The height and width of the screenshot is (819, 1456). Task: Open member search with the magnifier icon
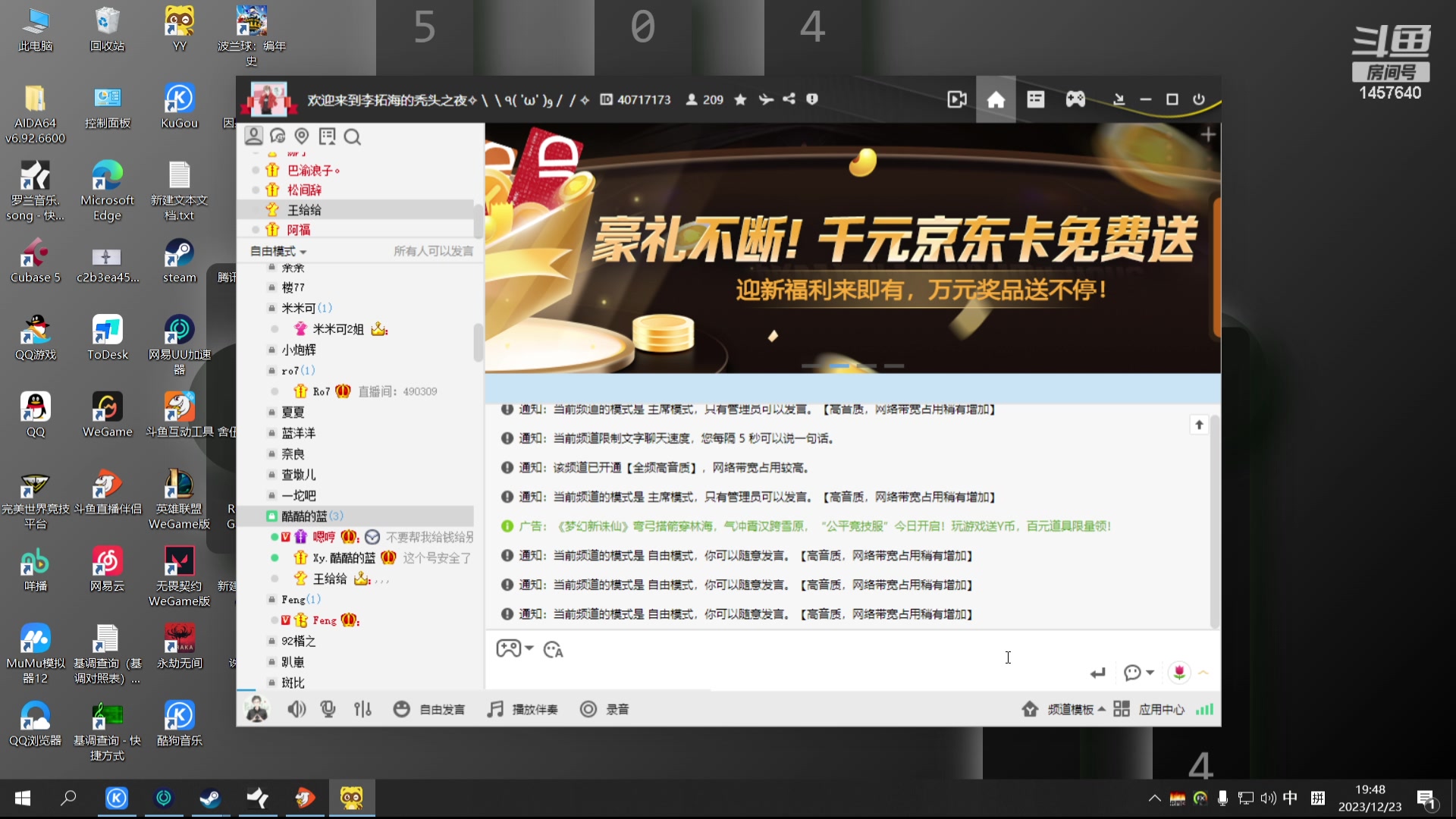click(x=352, y=136)
